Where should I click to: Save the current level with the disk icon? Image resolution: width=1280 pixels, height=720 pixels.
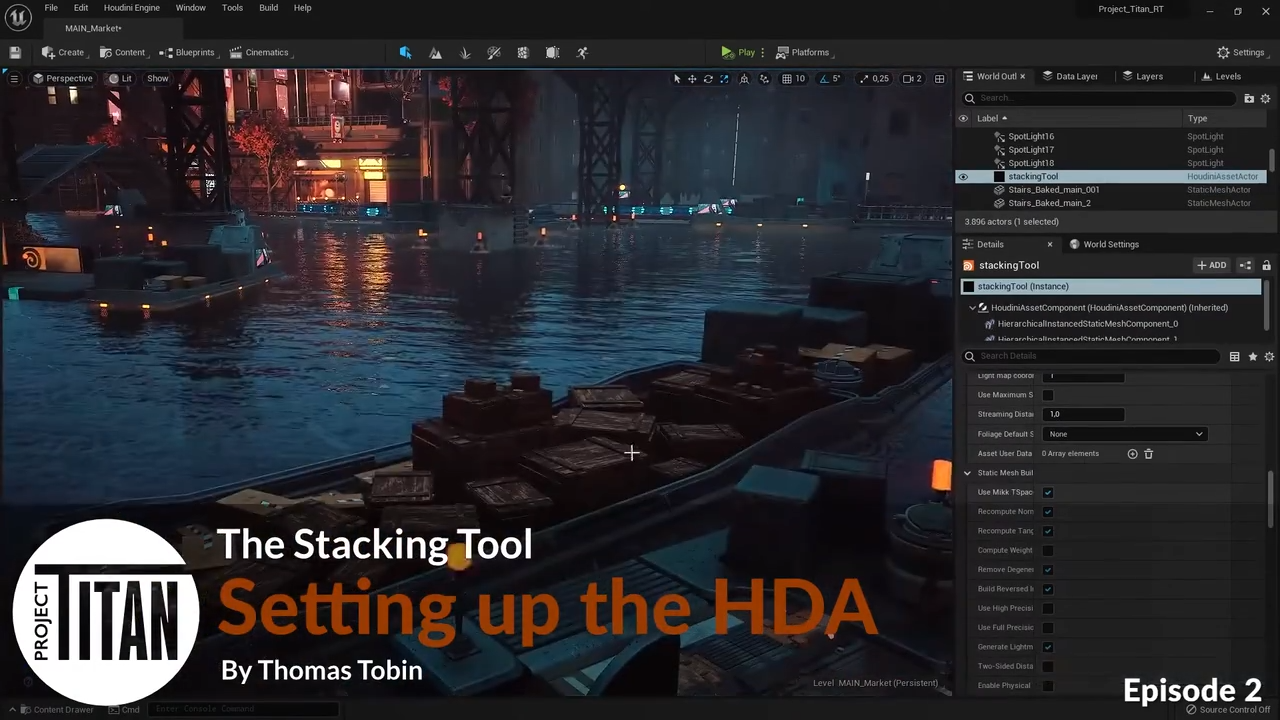(15, 52)
